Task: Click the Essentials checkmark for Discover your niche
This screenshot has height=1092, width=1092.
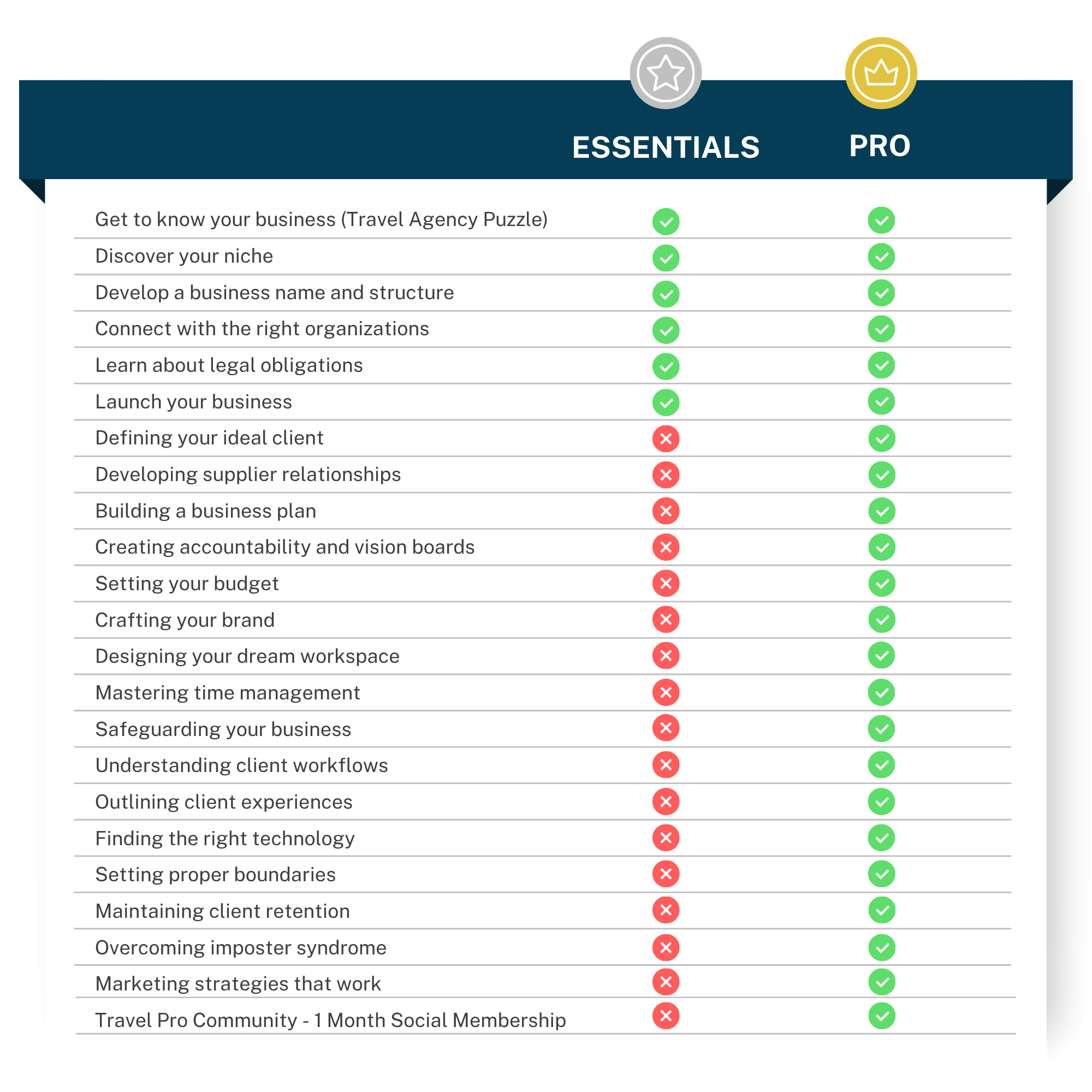Action: (x=666, y=258)
